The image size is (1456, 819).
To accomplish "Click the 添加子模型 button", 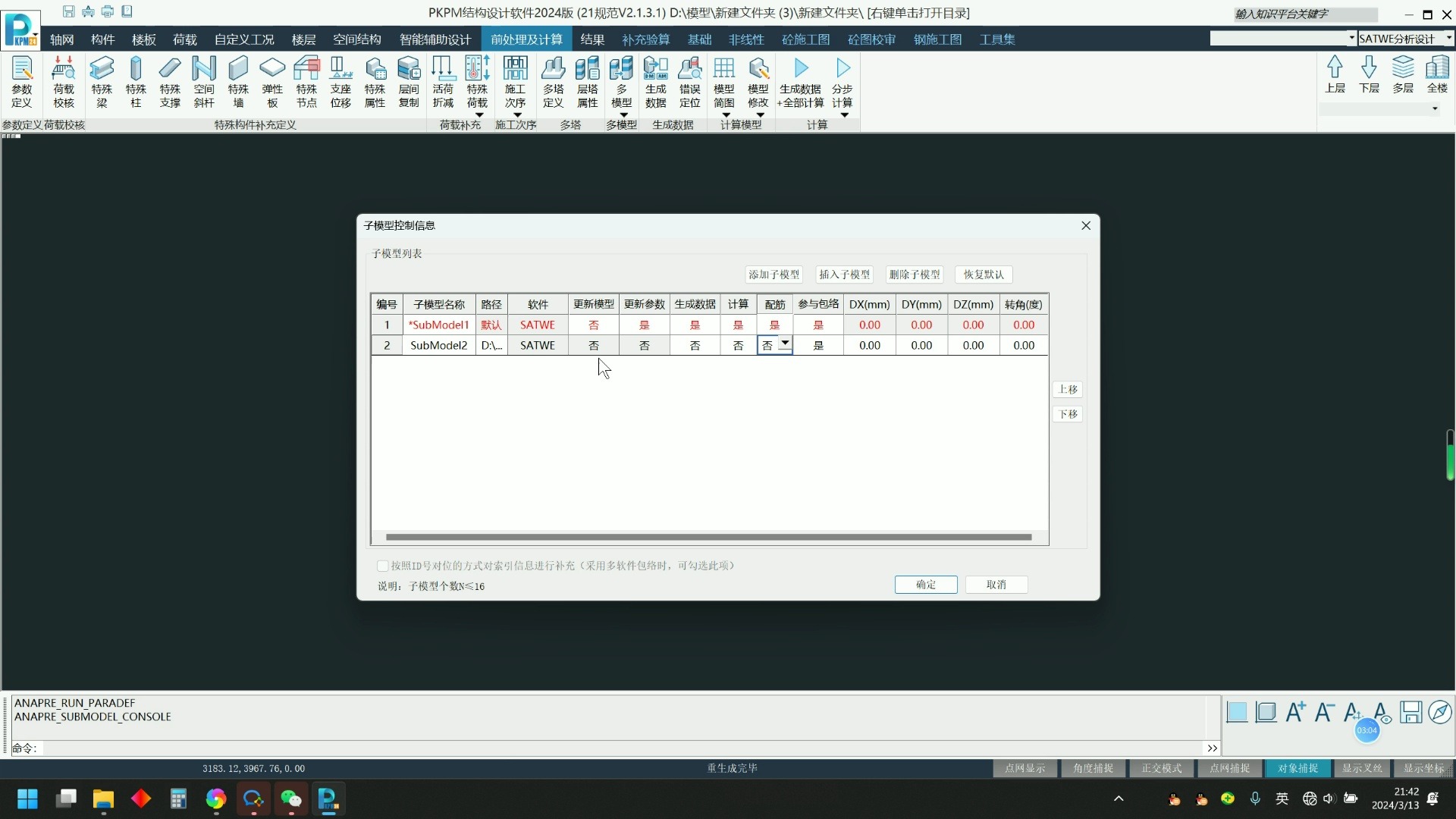I will 773,275.
